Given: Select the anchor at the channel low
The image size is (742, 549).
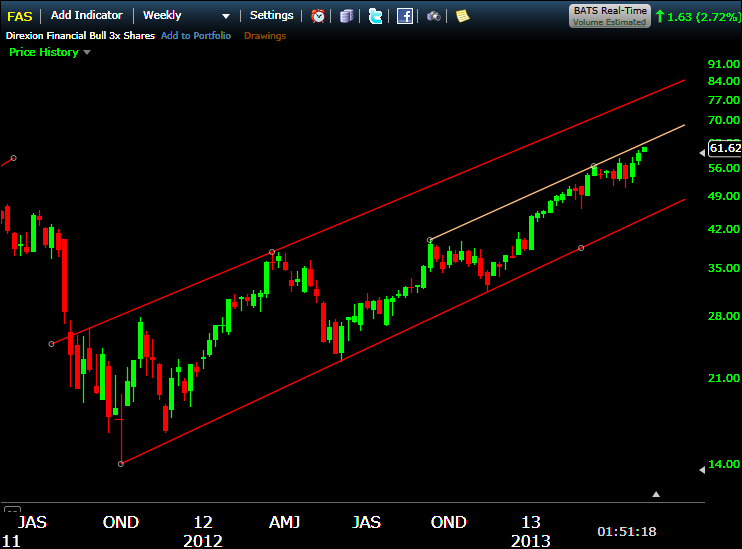Looking at the screenshot, I should (121, 464).
